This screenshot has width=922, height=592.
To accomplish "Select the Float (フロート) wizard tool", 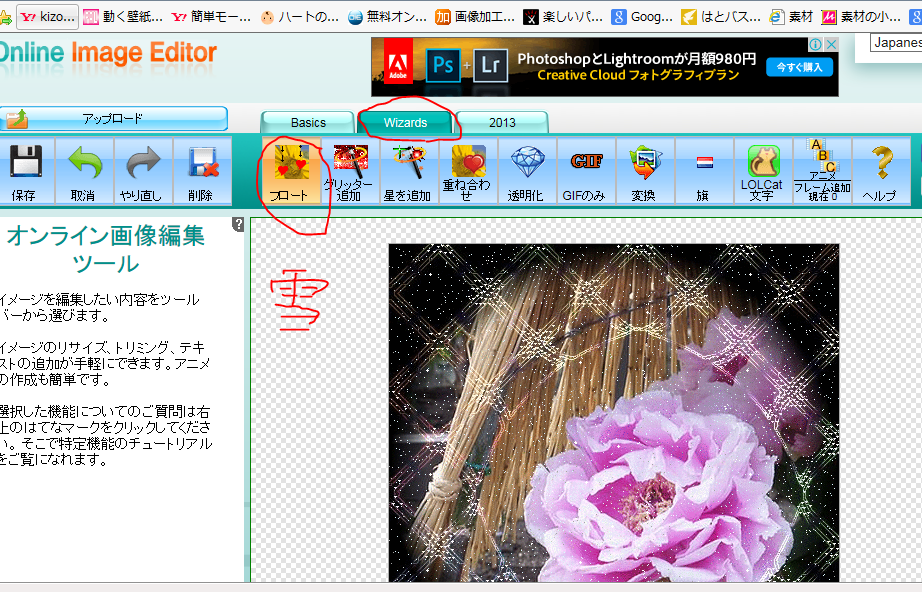I will [292, 171].
